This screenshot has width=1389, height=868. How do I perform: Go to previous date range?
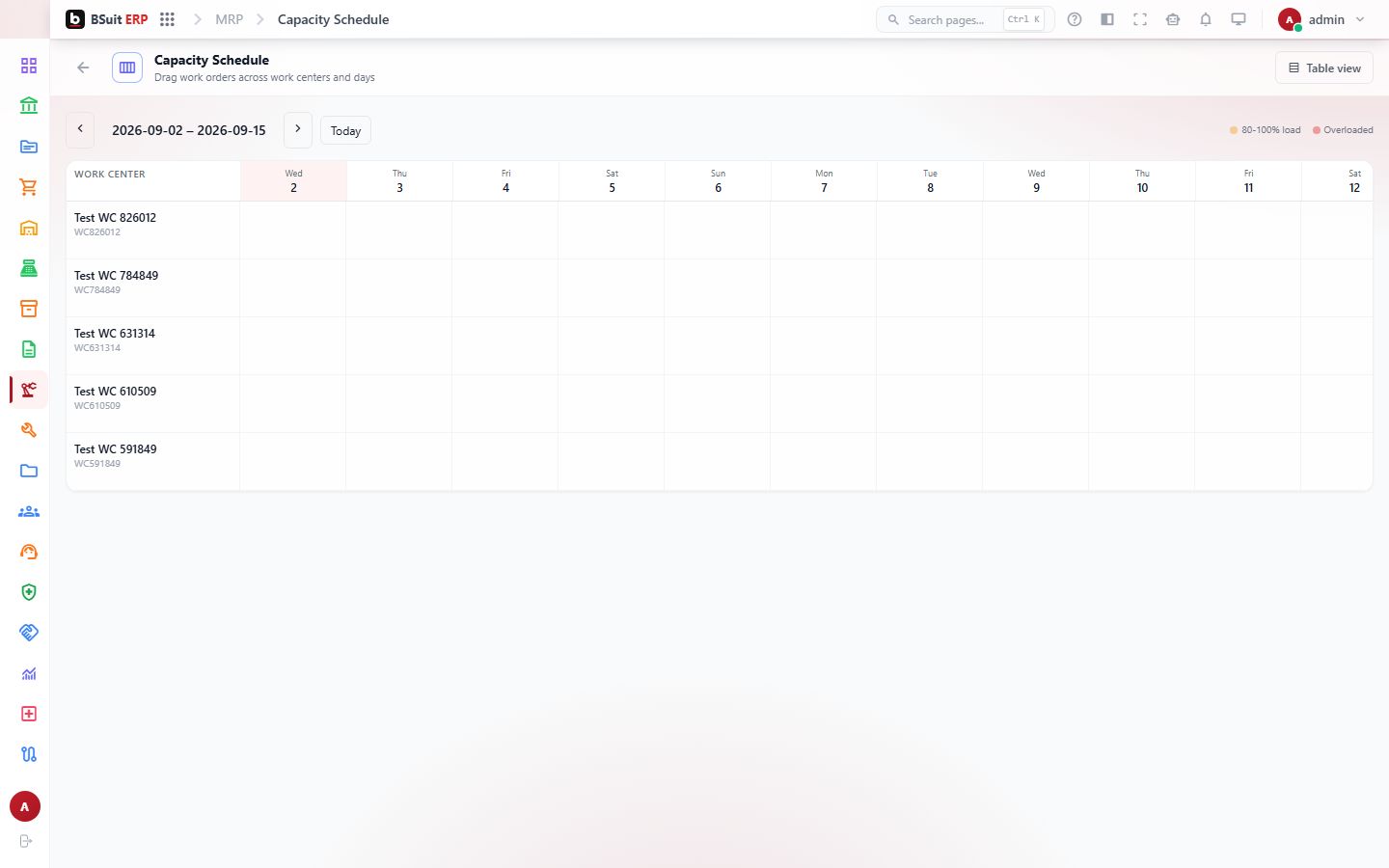(80, 129)
